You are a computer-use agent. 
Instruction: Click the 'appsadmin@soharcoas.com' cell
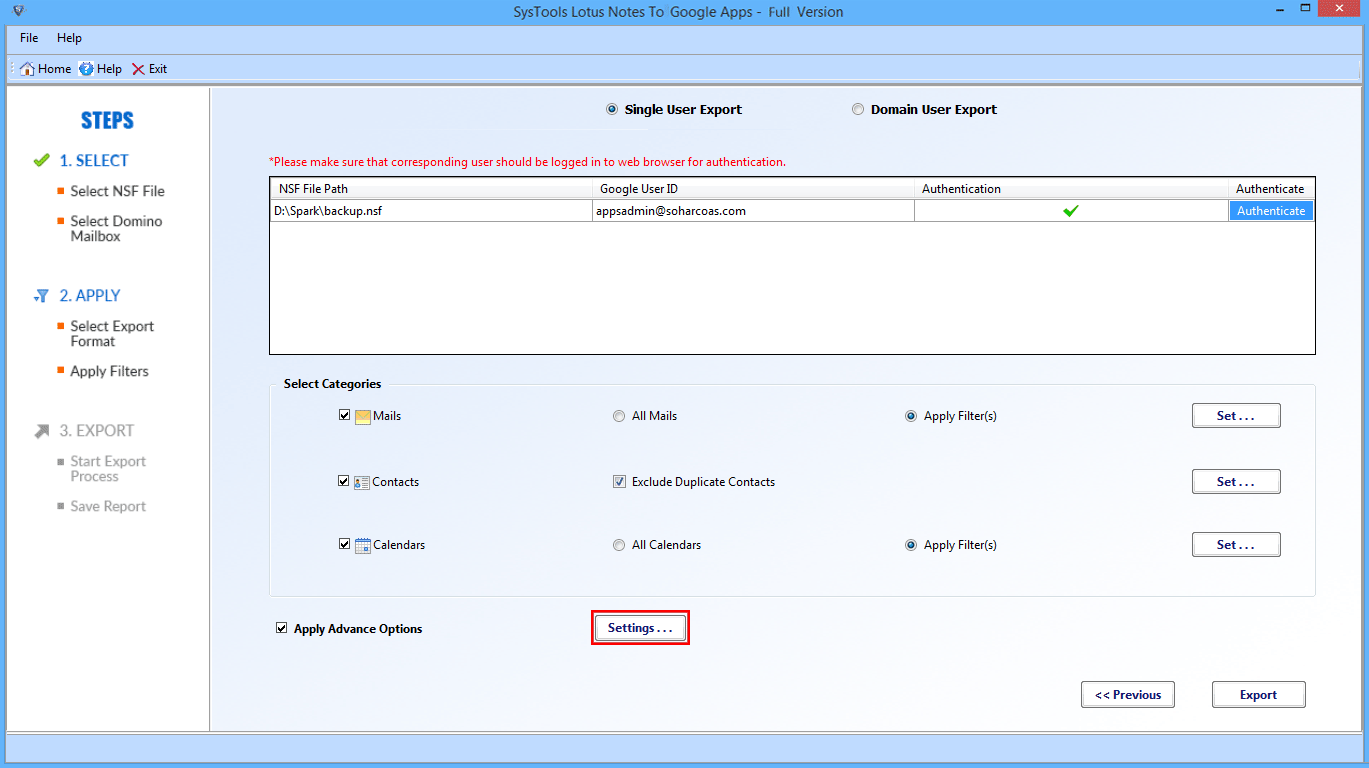[x=753, y=211]
